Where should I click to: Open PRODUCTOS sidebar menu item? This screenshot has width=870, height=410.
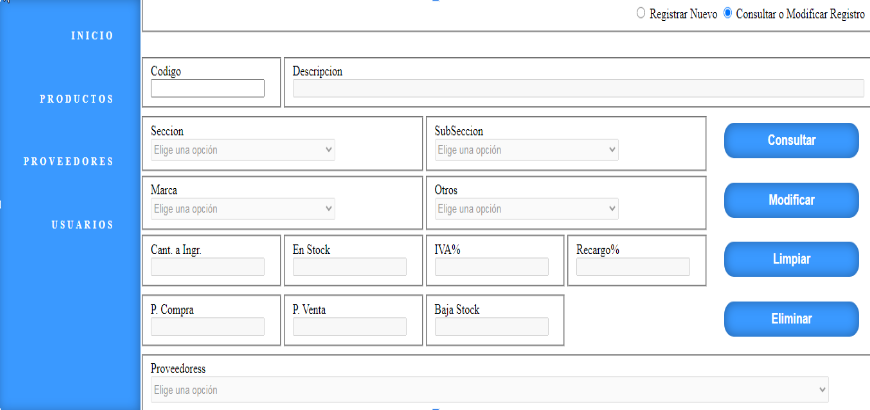coord(76,99)
